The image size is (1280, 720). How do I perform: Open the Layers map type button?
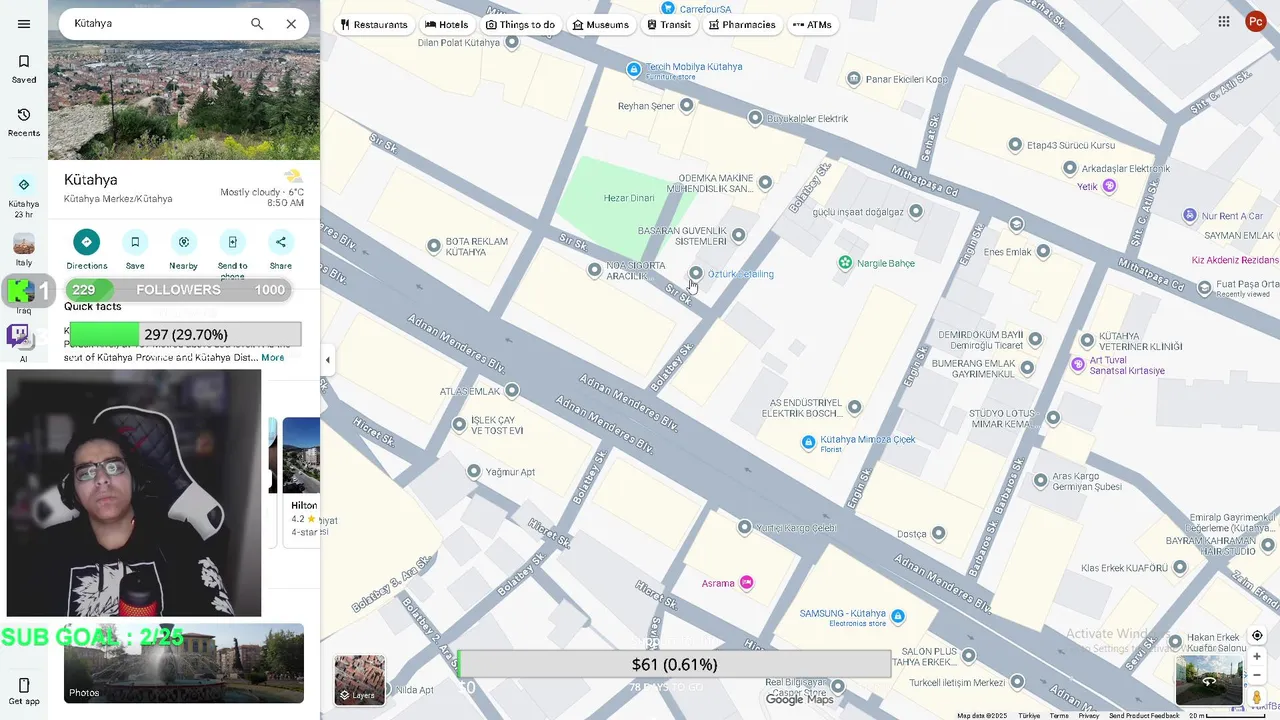click(x=359, y=680)
